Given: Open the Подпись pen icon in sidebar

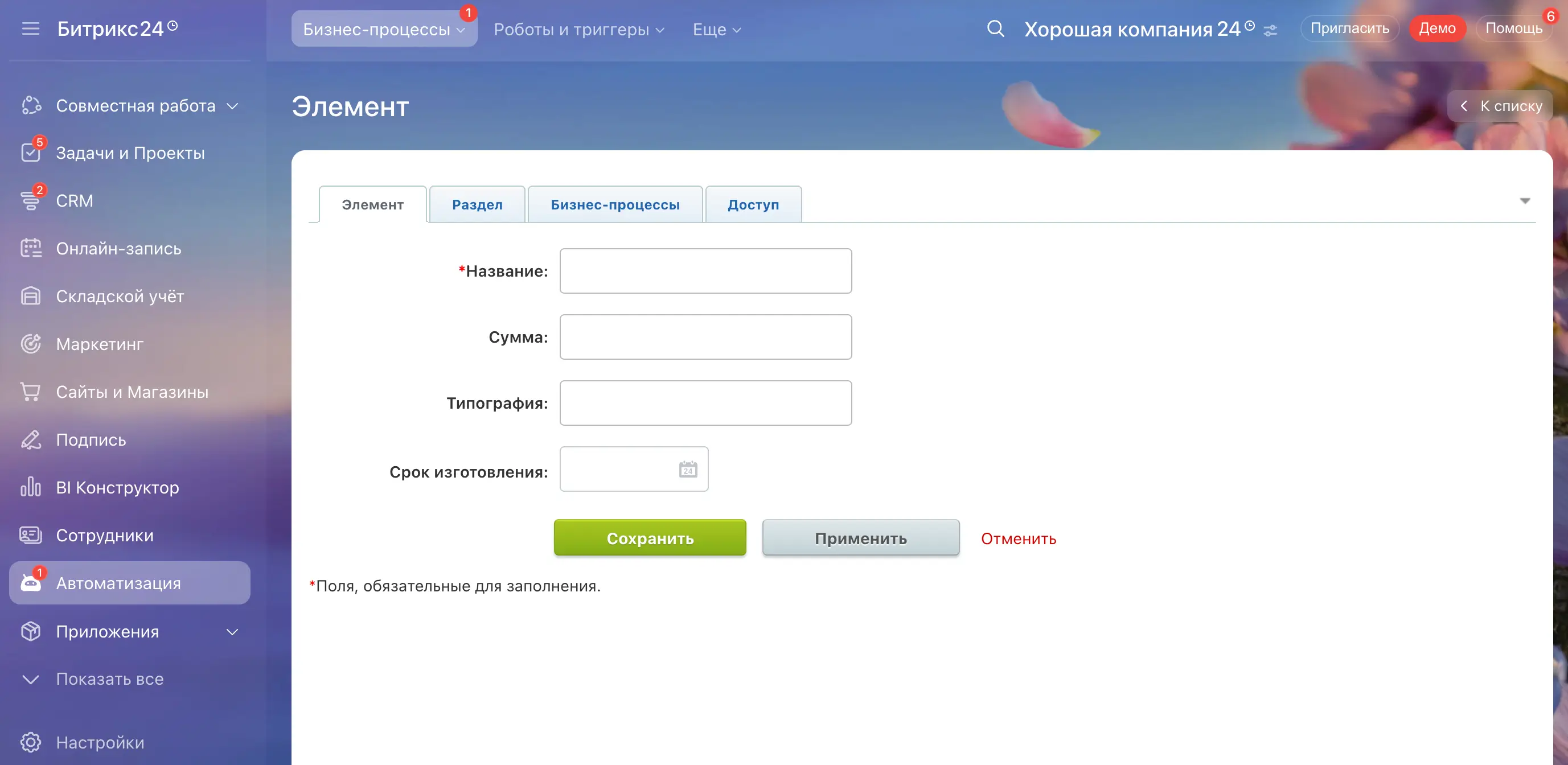Looking at the screenshot, I should (x=30, y=439).
